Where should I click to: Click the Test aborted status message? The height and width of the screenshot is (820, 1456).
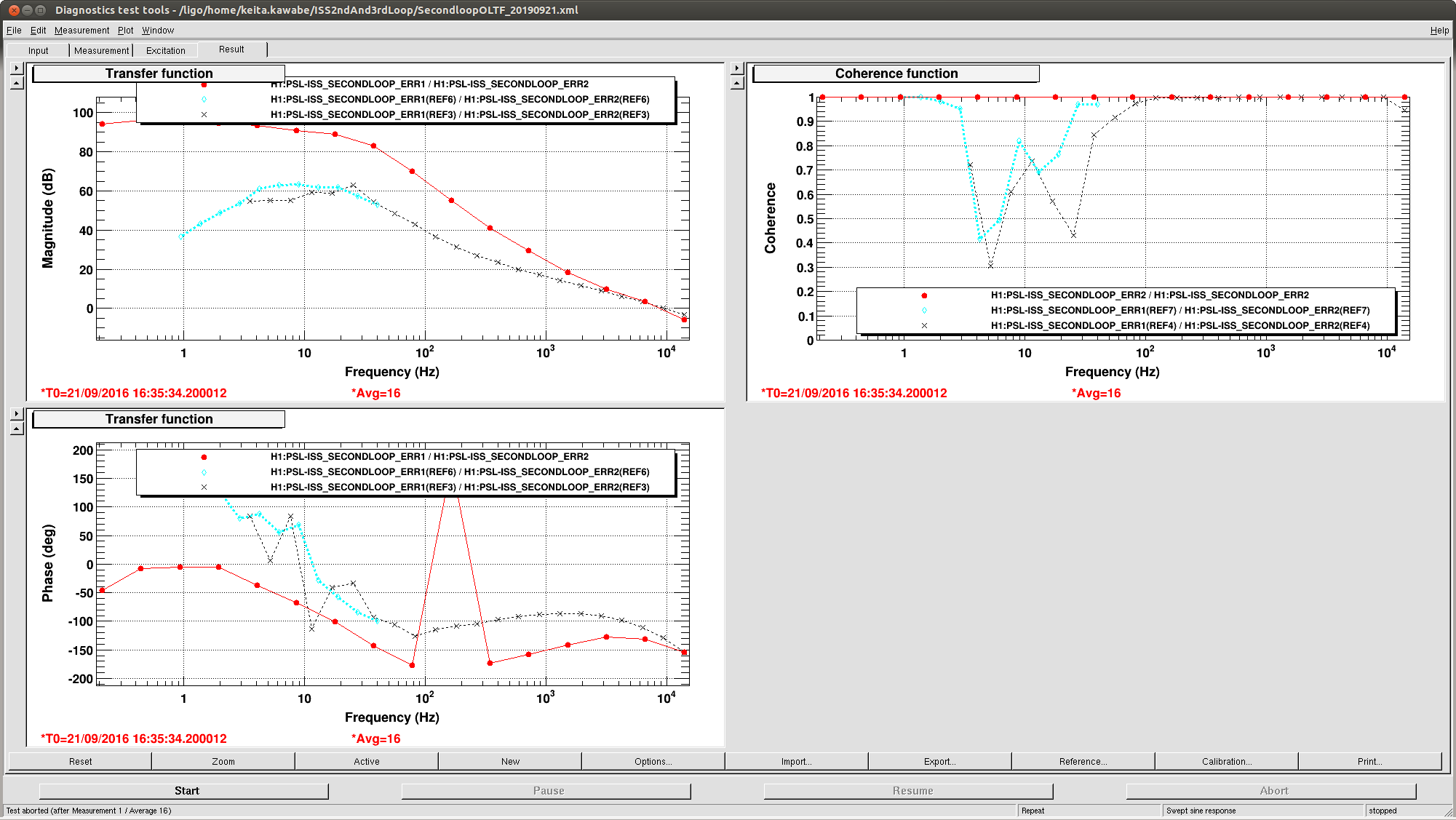pos(89,811)
